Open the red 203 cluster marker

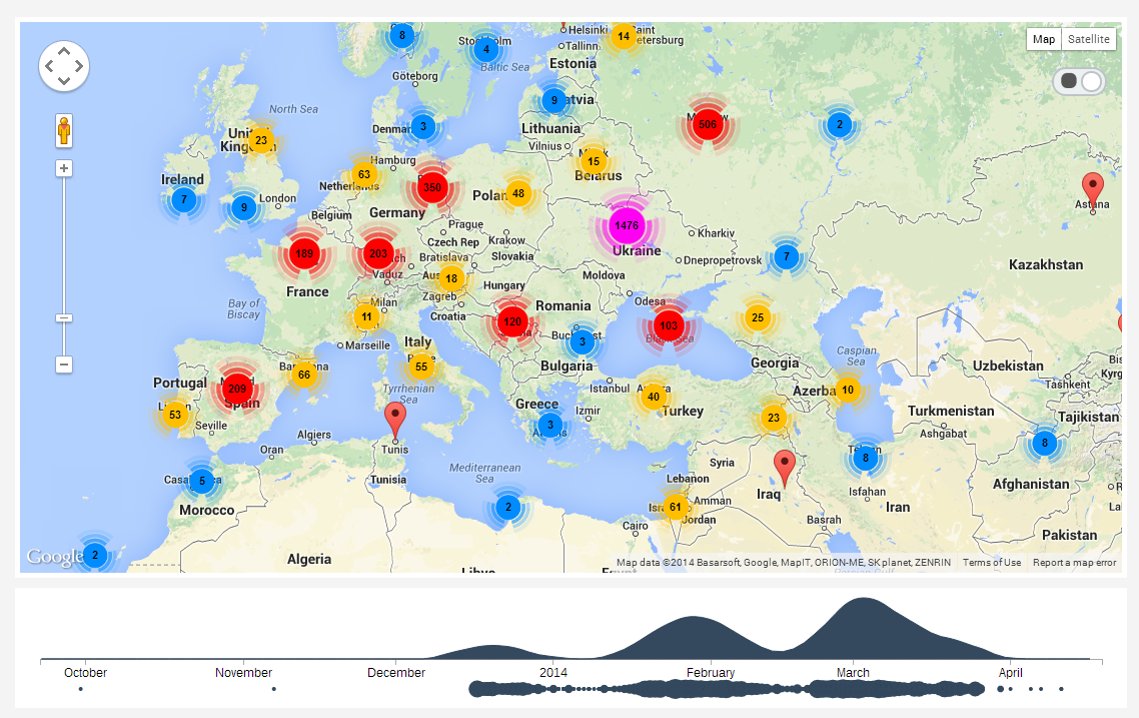[378, 254]
